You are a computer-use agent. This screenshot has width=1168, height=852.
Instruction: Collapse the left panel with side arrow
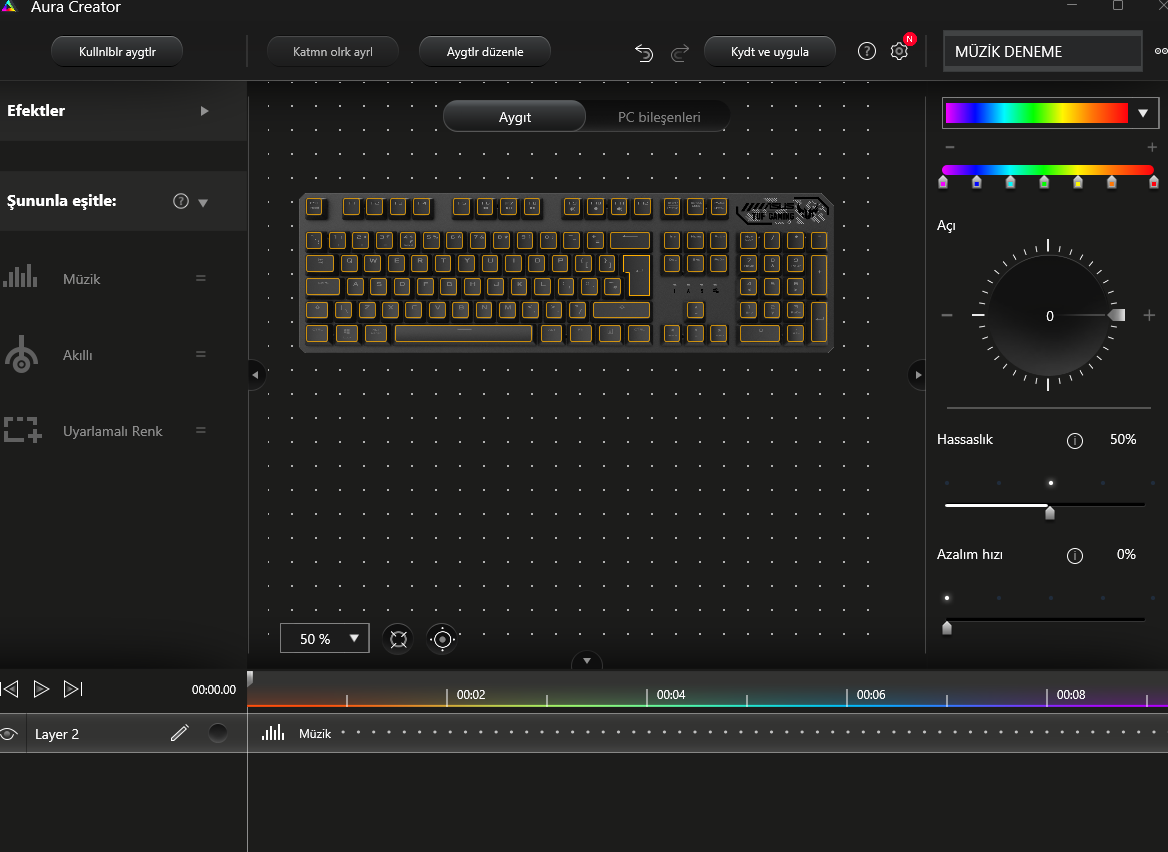256,375
